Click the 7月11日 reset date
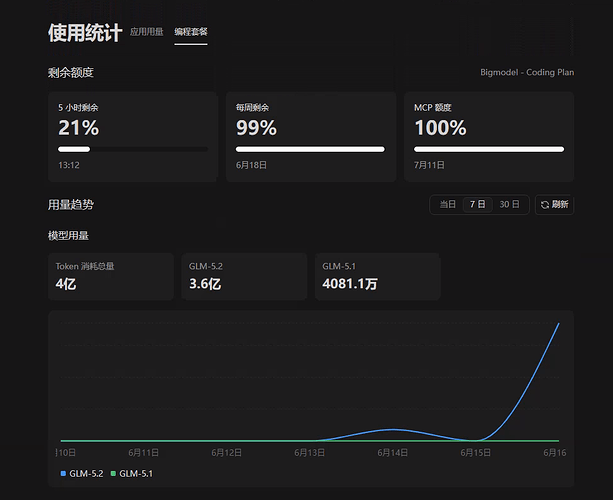 pyautogui.click(x=429, y=165)
